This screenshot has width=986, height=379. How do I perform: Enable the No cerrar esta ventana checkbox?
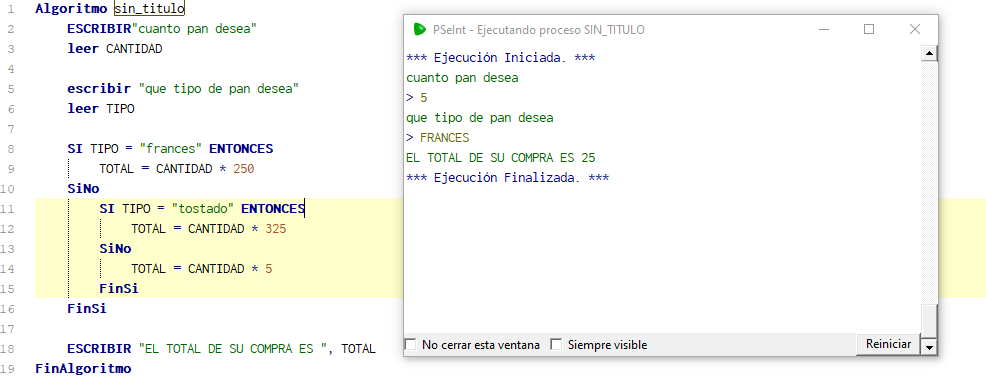click(411, 344)
